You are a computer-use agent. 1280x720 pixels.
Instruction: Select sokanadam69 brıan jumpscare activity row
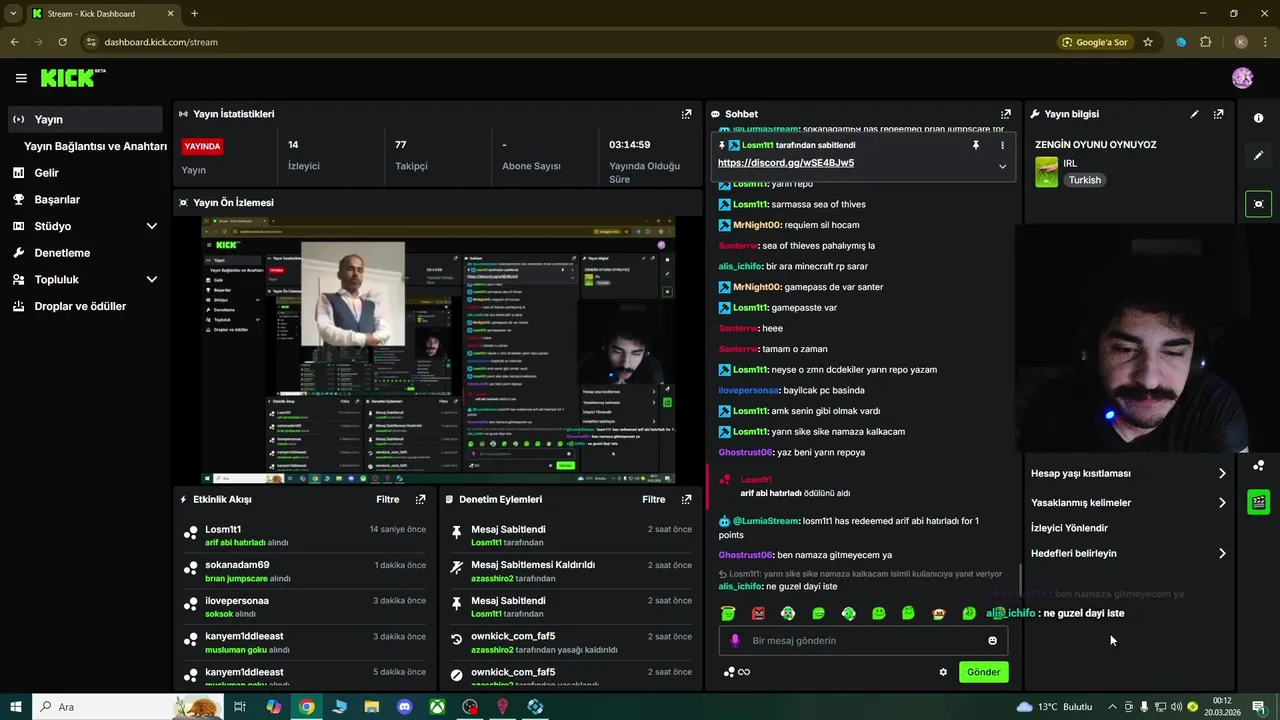click(305, 571)
